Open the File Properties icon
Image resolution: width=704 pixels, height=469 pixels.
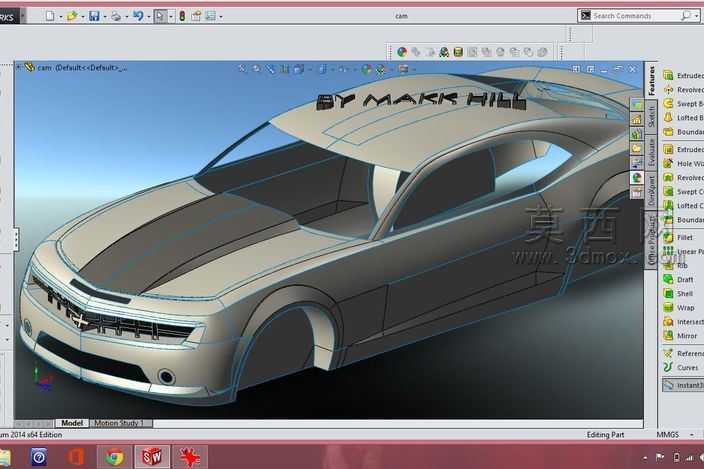click(196, 16)
